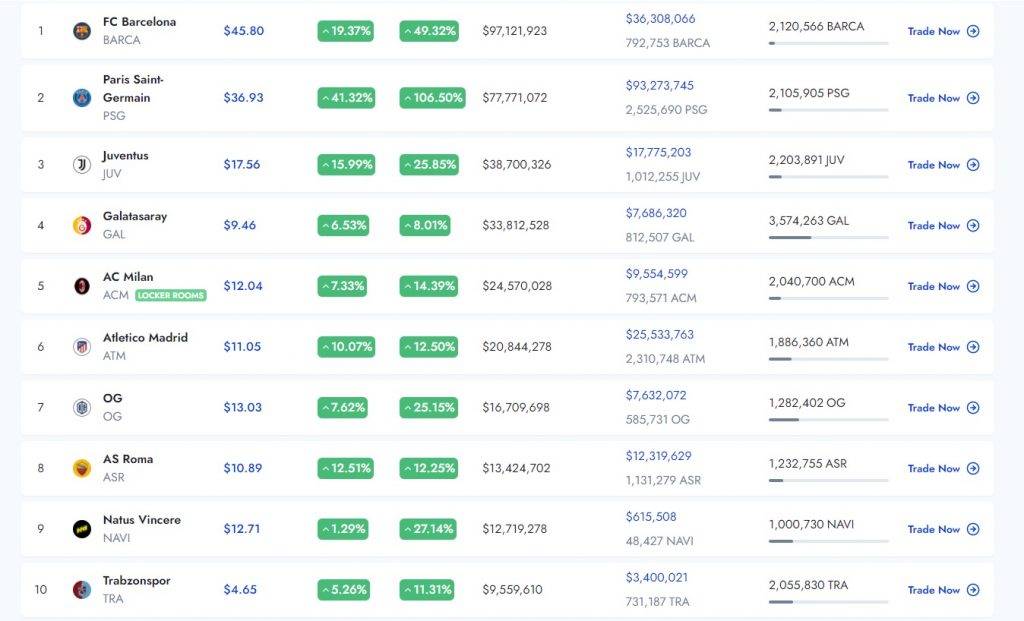Click the AC Milan club logo
Viewport: 1024px width, 621px height.
(82, 286)
